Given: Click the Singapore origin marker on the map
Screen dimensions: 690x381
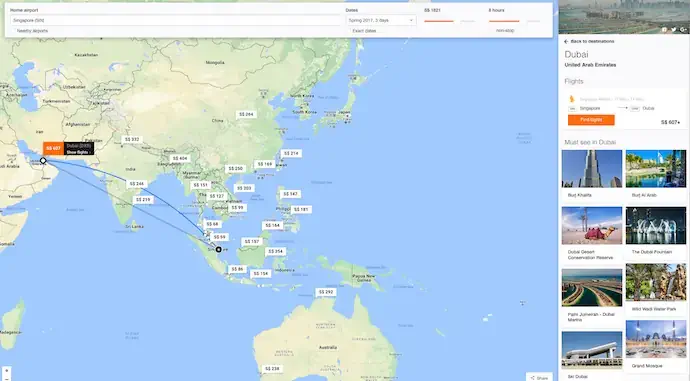Looking at the screenshot, I should point(218,249).
